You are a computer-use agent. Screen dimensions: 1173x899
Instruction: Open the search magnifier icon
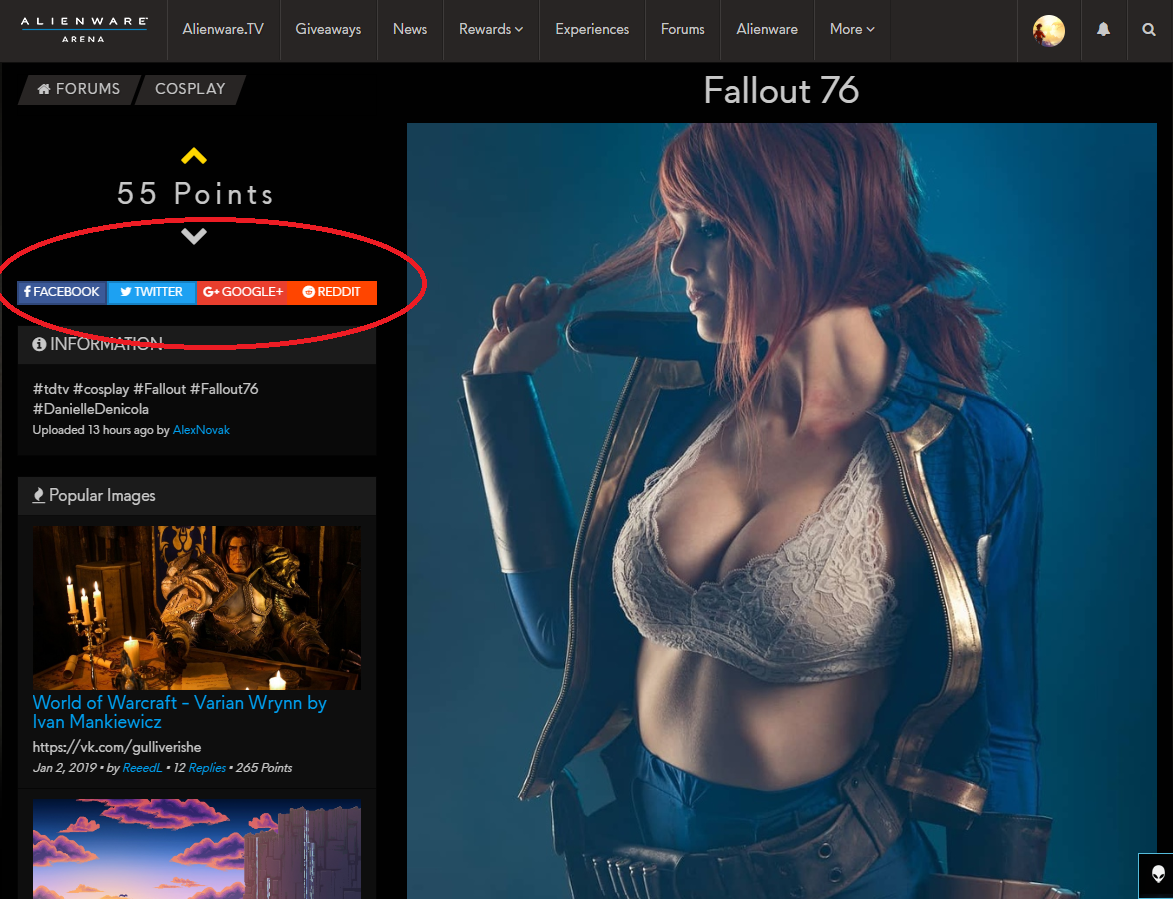coord(1149,29)
